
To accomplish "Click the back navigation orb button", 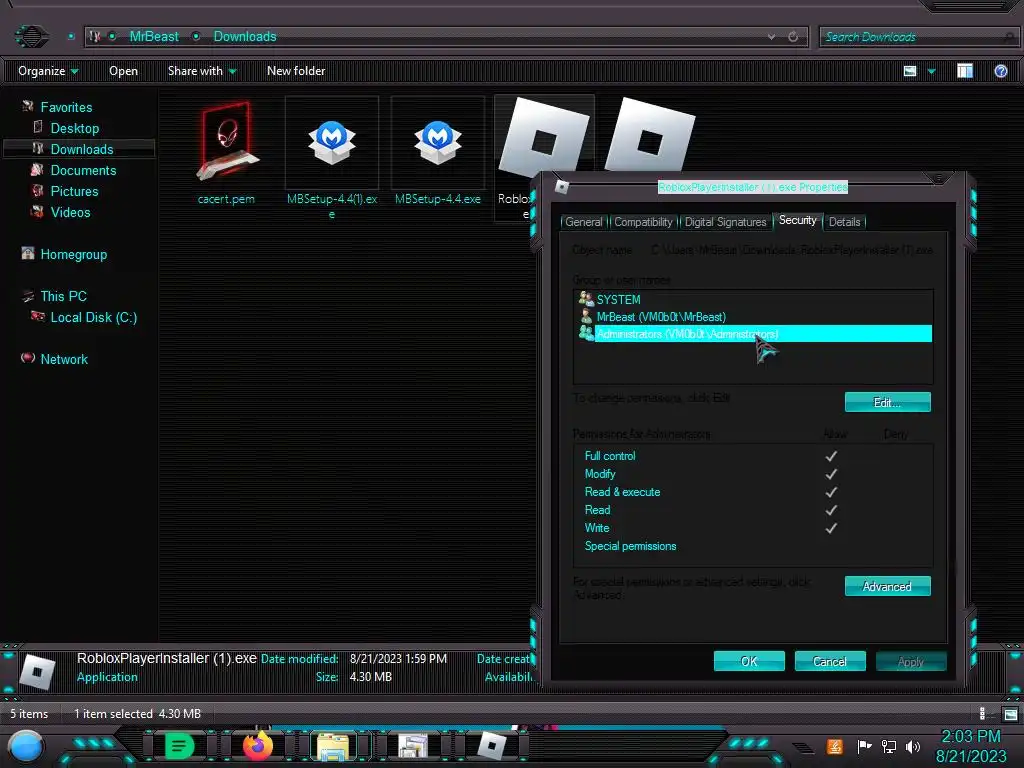I will [31, 36].
